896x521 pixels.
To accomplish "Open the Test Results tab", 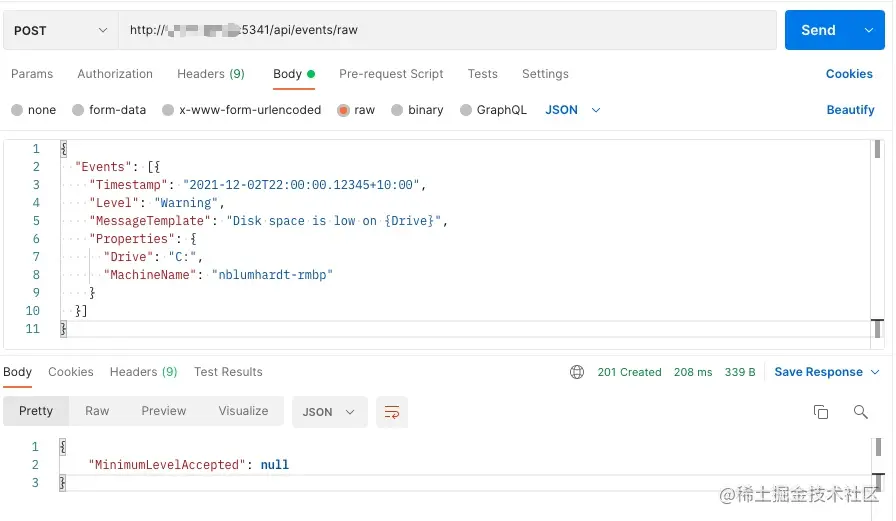I will [228, 372].
